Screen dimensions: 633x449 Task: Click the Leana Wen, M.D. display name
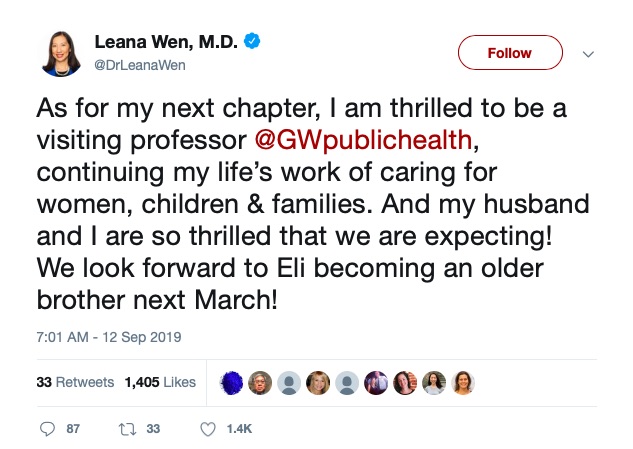[x=166, y=42]
